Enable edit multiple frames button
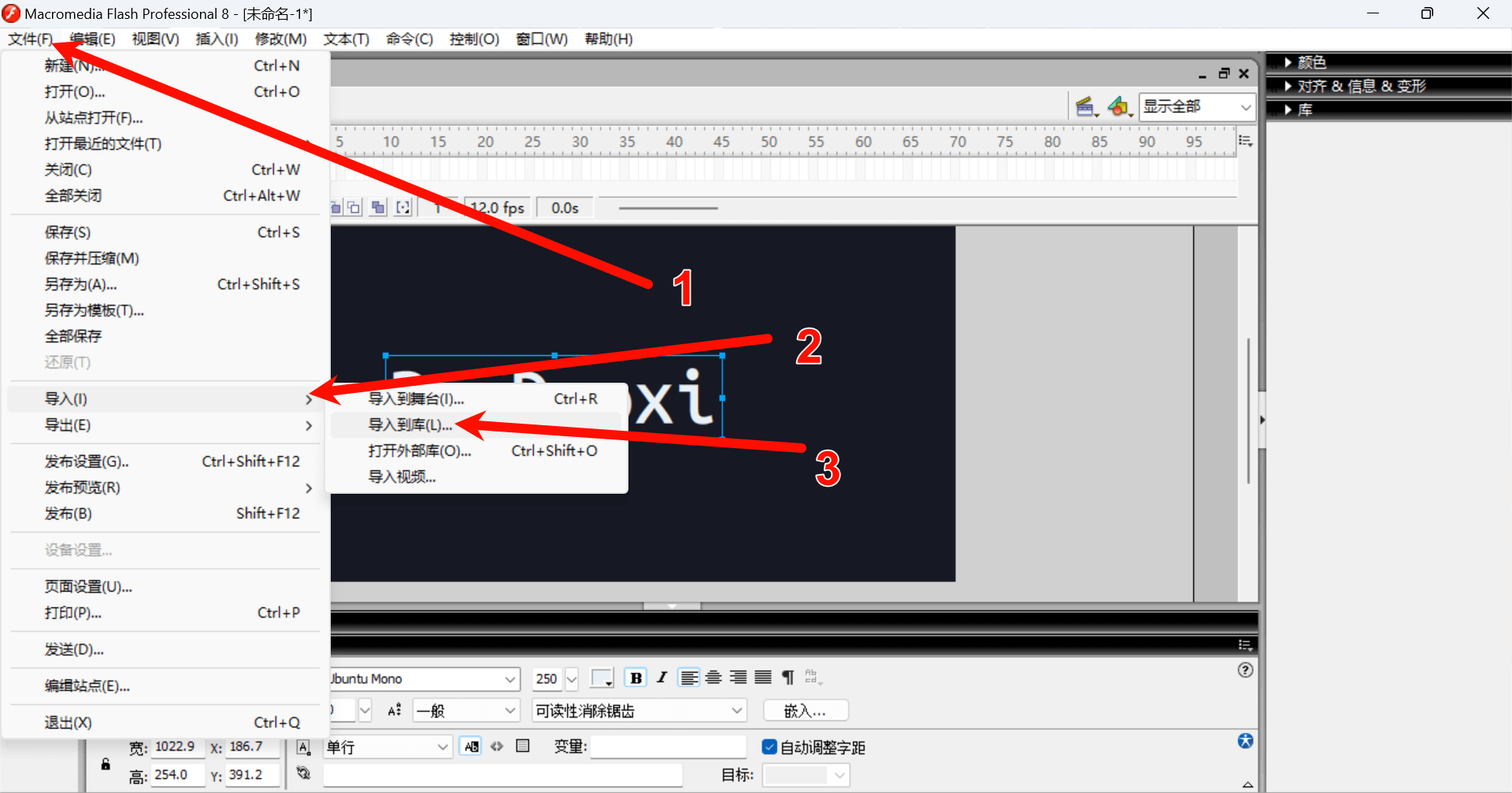Viewport: 1512px width, 793px height. (x=379, y=208)
